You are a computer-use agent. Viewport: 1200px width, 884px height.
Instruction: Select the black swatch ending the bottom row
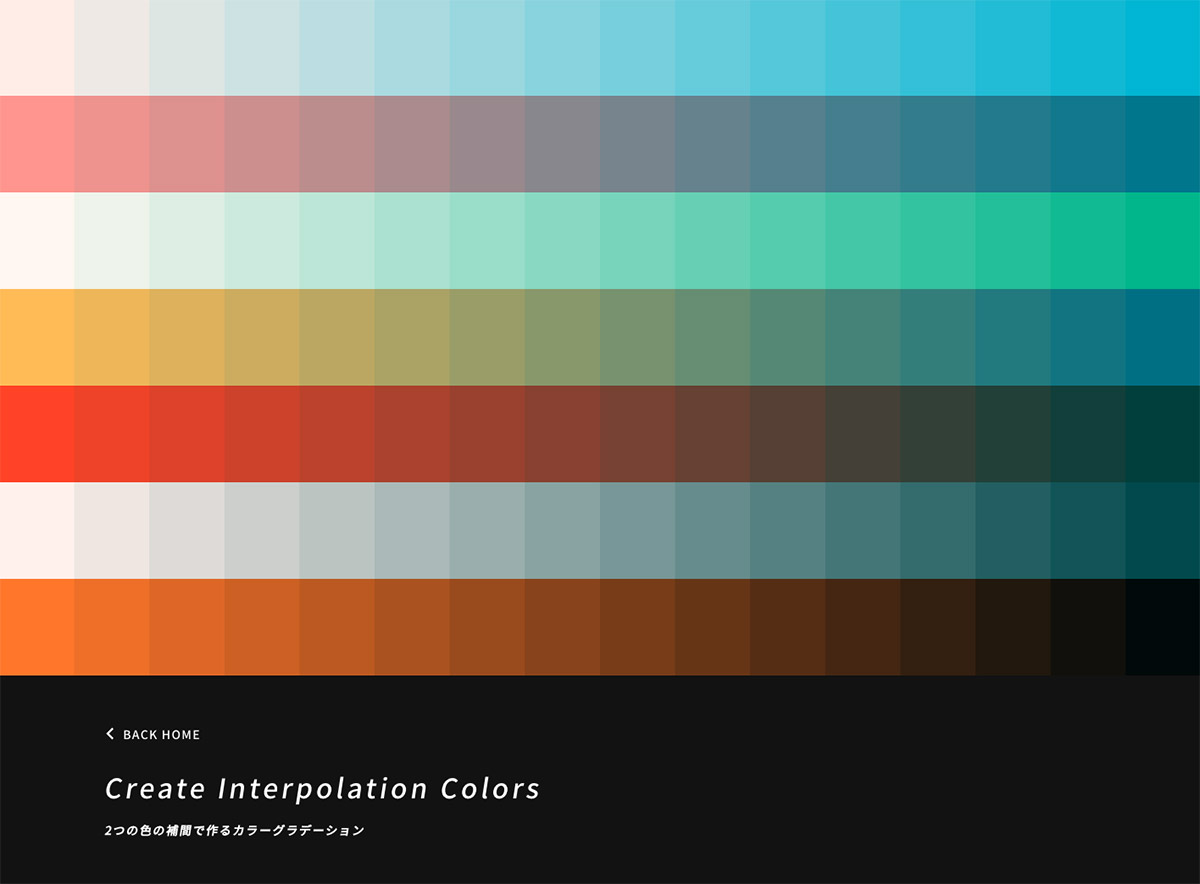[1162, 627]
